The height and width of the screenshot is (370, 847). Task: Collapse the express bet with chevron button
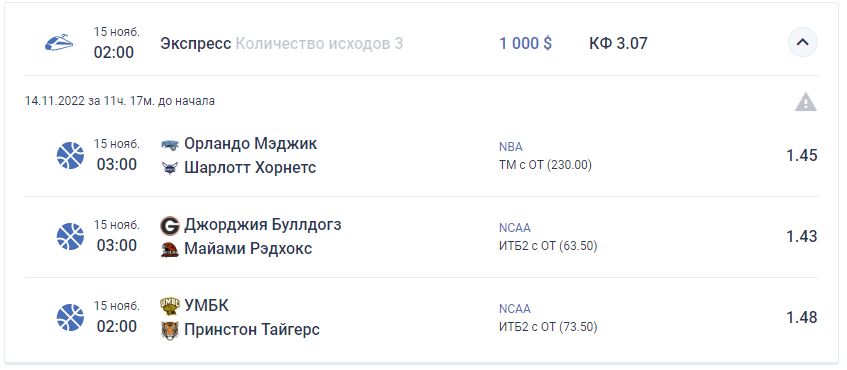point(802,42)
